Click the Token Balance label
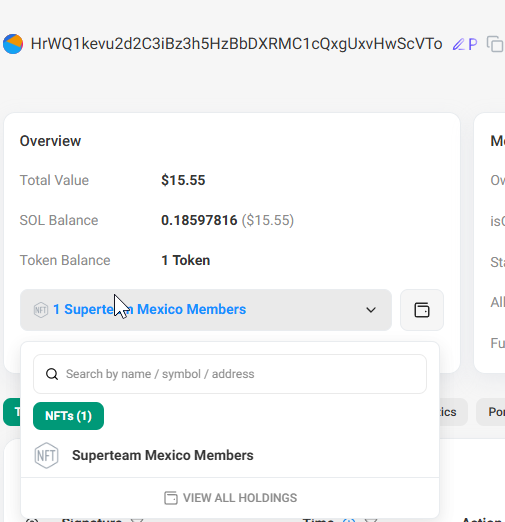 click(65, 260)
